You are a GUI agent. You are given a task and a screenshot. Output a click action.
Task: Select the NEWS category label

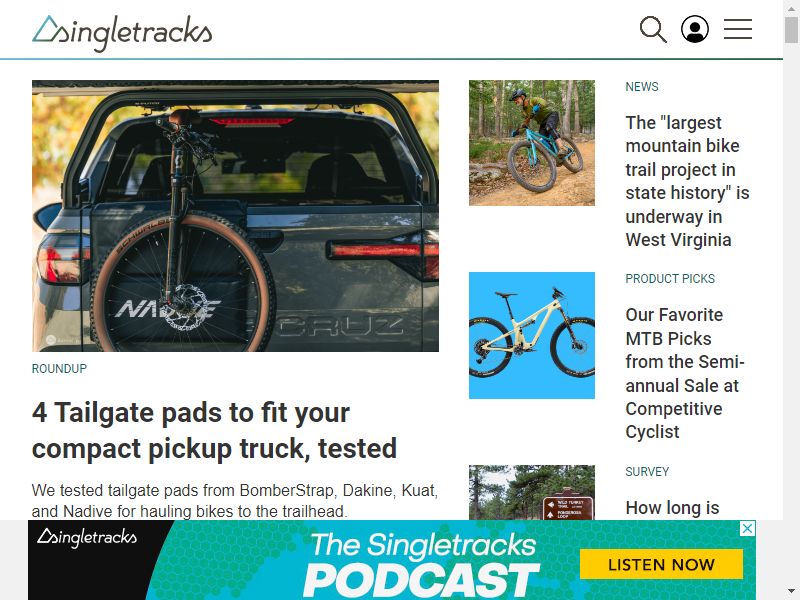(x=642, y=87)
